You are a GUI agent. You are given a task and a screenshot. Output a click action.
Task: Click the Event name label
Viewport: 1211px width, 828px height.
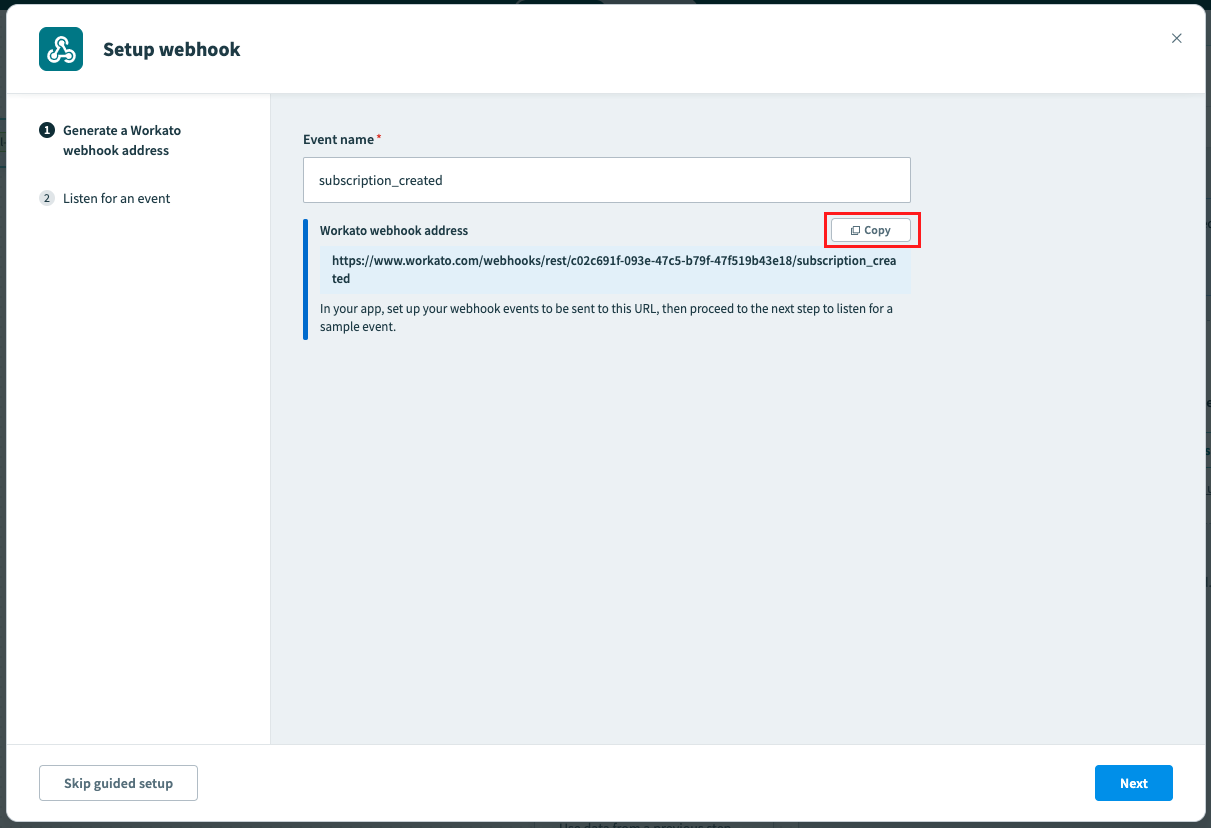[x=339, y=139]
